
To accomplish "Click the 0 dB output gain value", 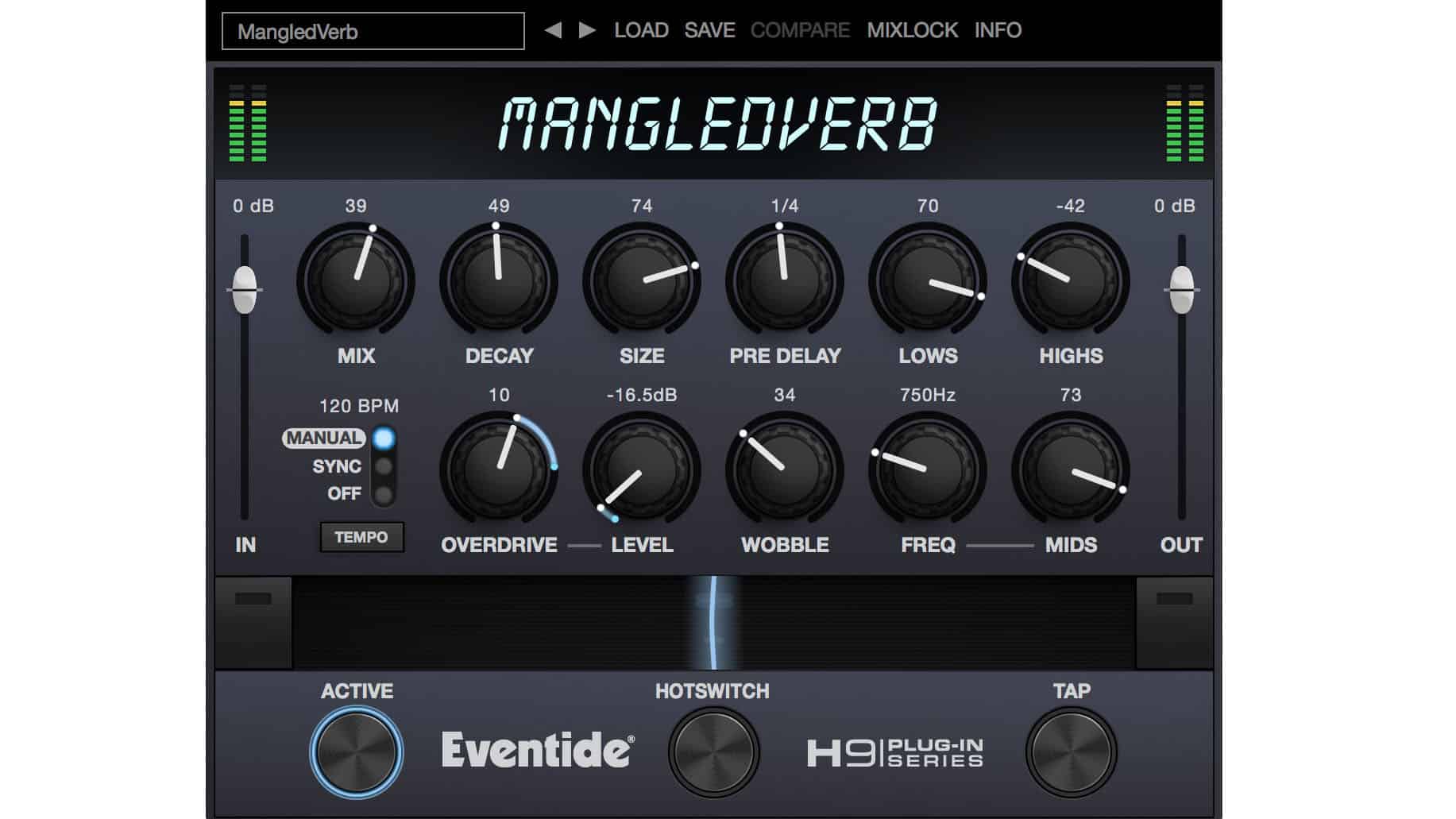I will [1175, 206].
